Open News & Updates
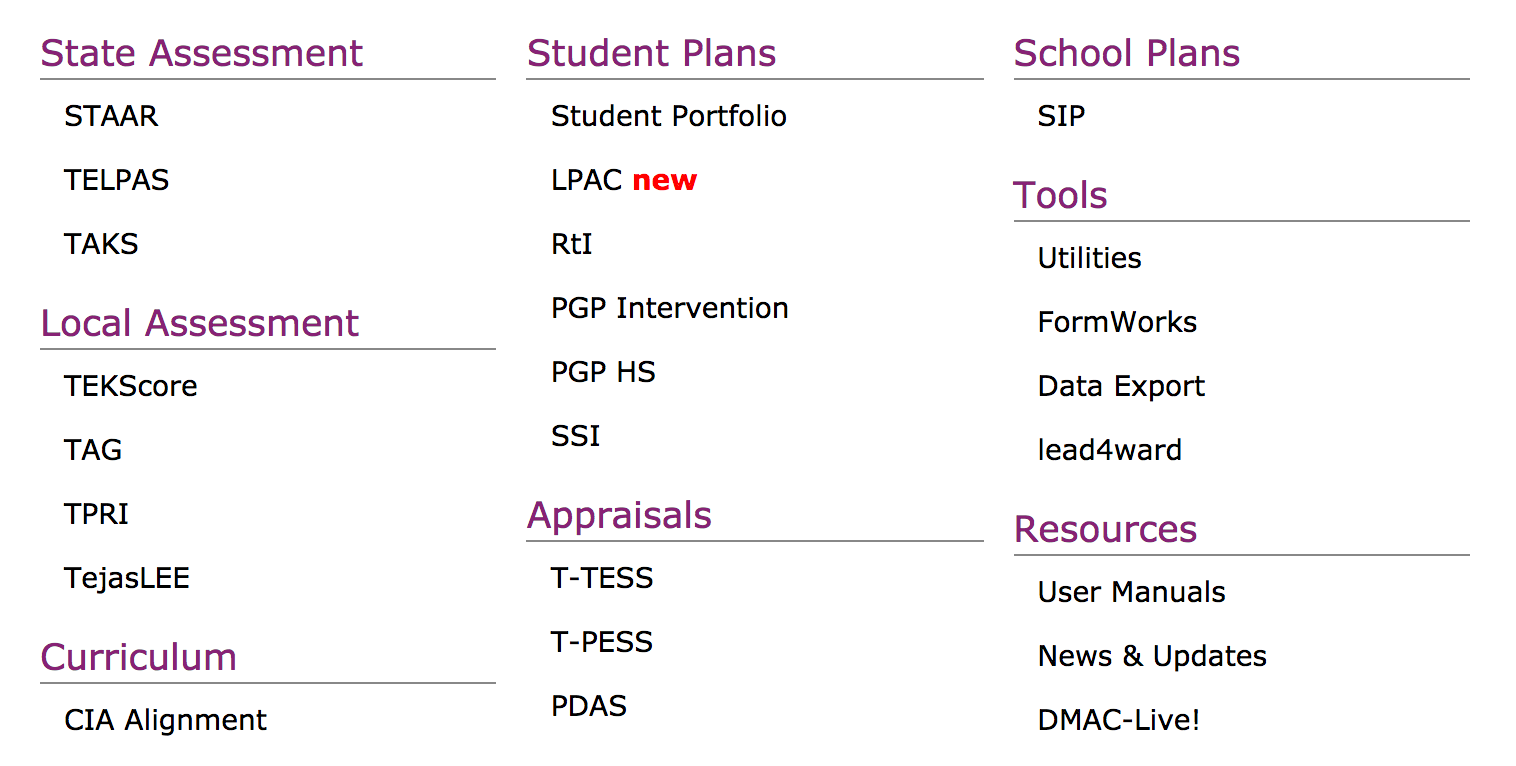Screen dimensions: 1516x766 point(1152,656)
